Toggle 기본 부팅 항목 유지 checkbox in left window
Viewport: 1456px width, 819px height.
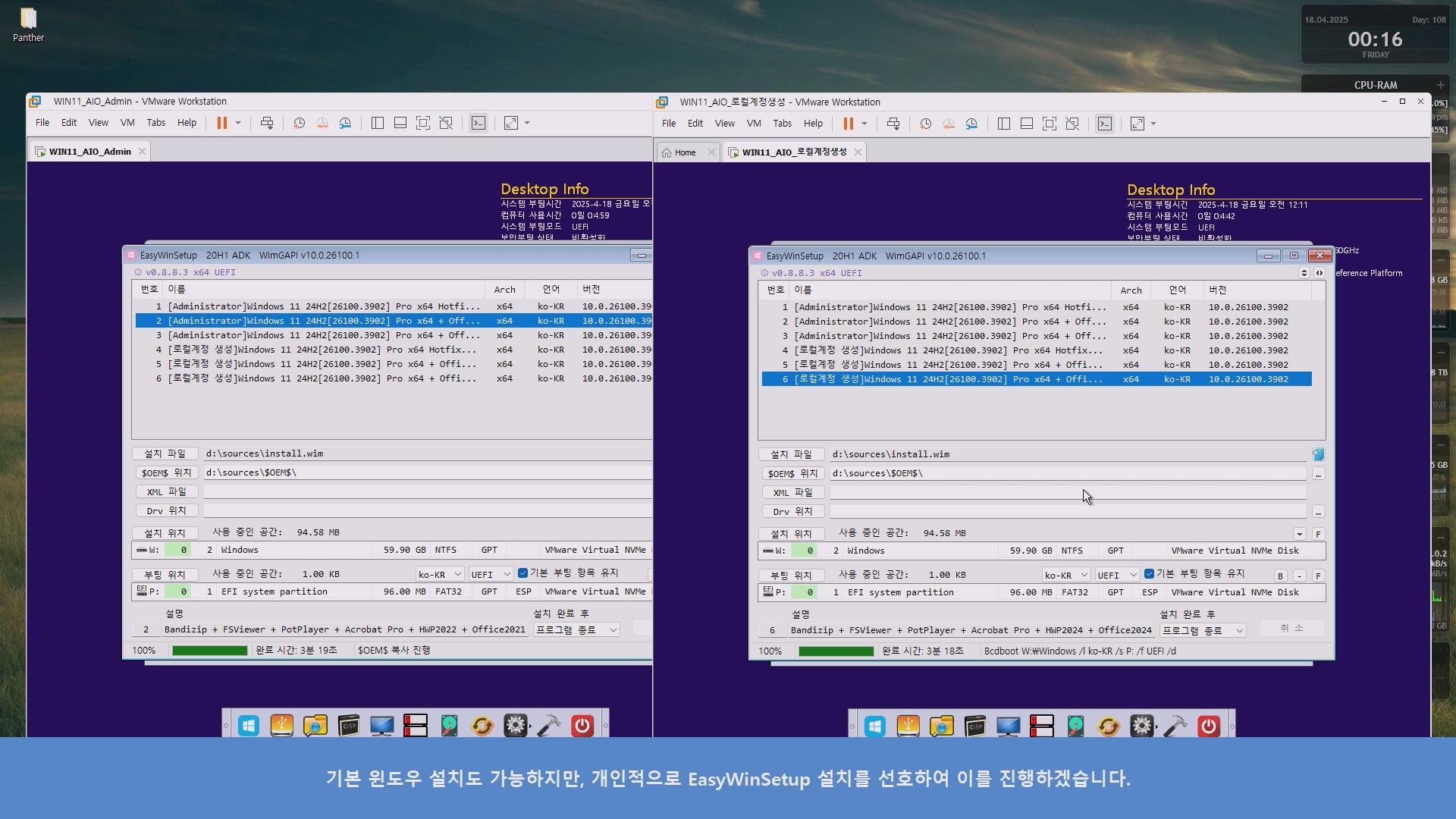(522, 573)
